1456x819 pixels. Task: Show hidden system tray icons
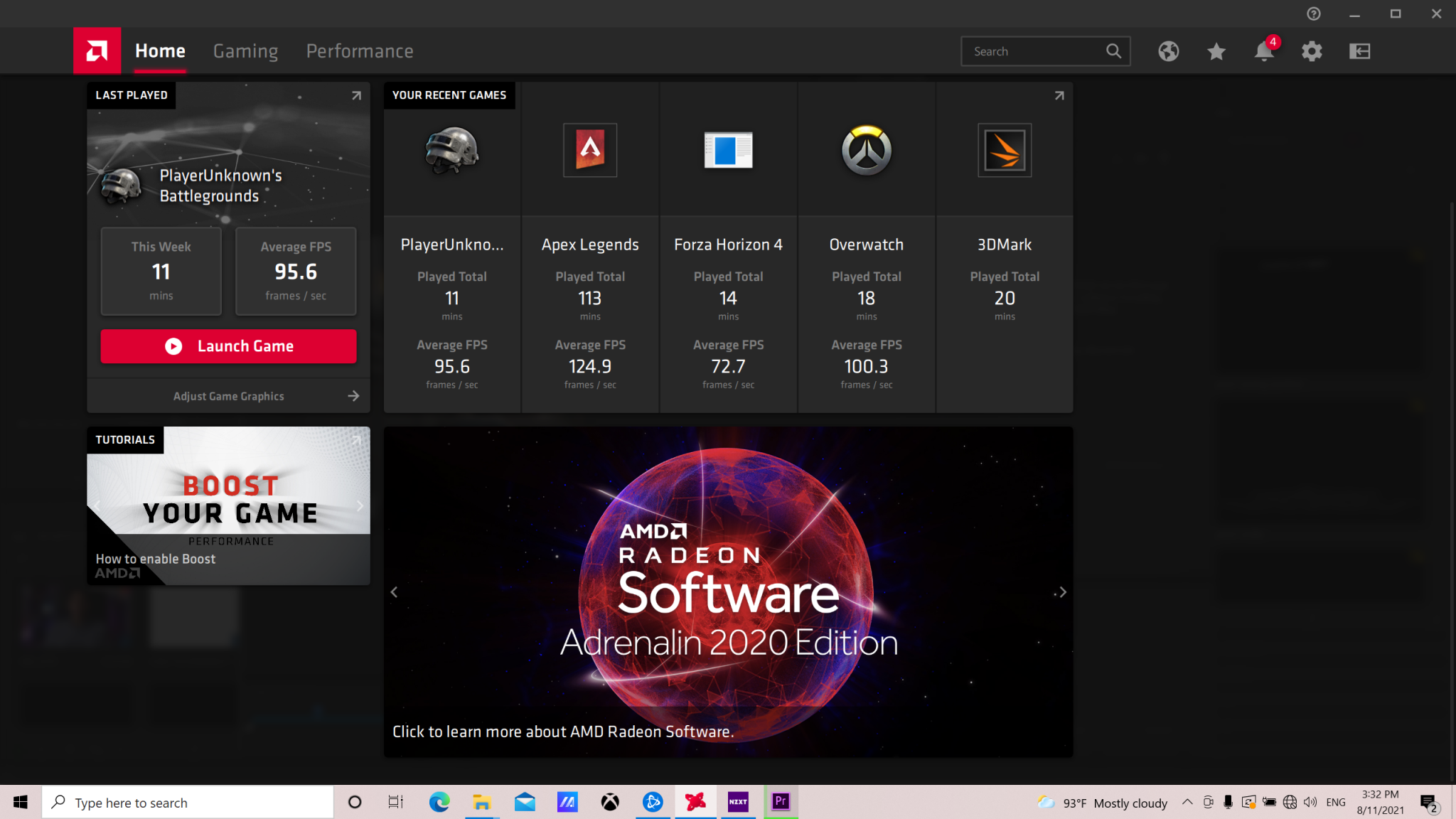[1187, 802]
